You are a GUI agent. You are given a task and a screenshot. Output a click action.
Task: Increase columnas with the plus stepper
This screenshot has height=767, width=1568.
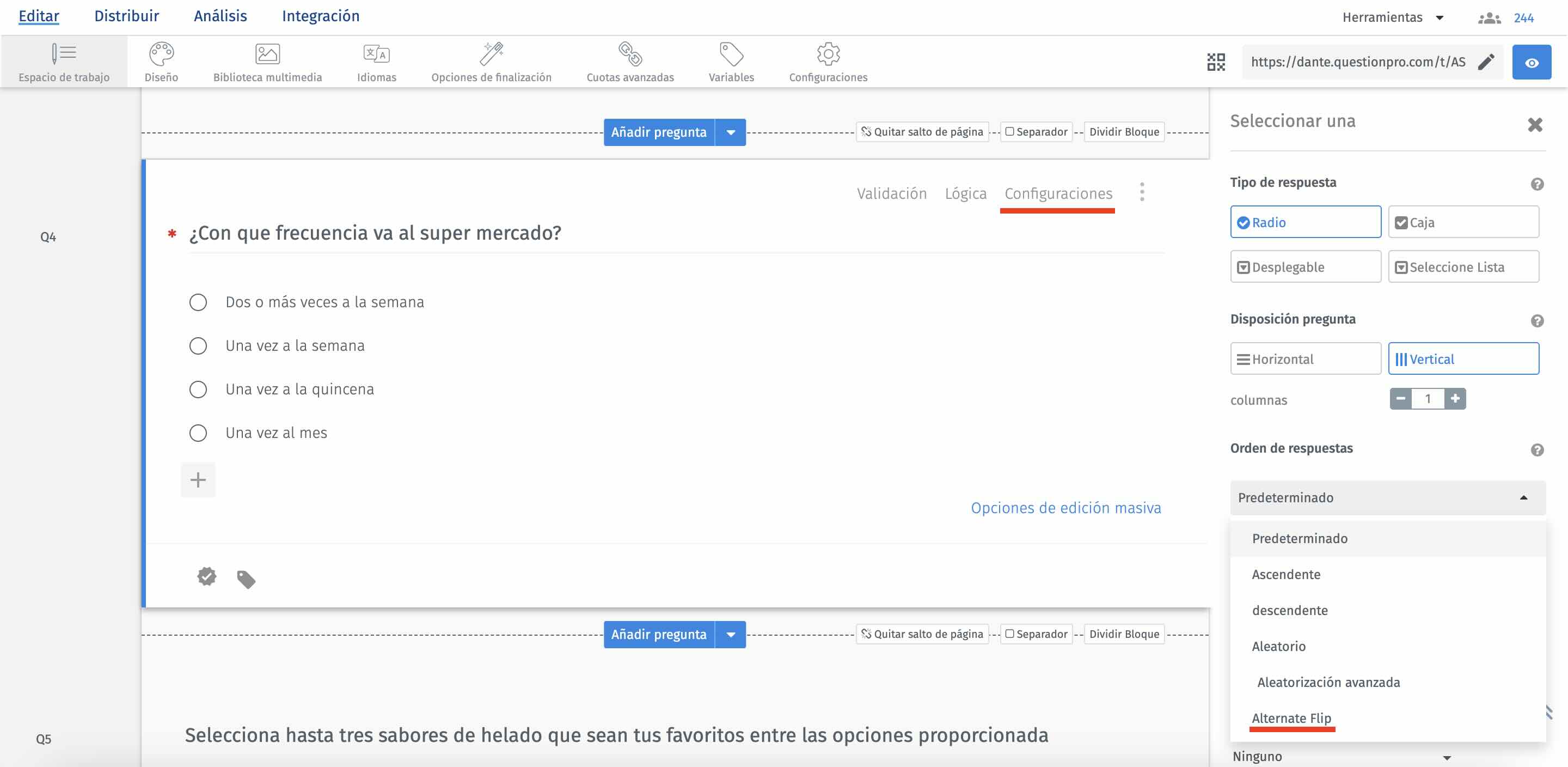pos(1455,398)
